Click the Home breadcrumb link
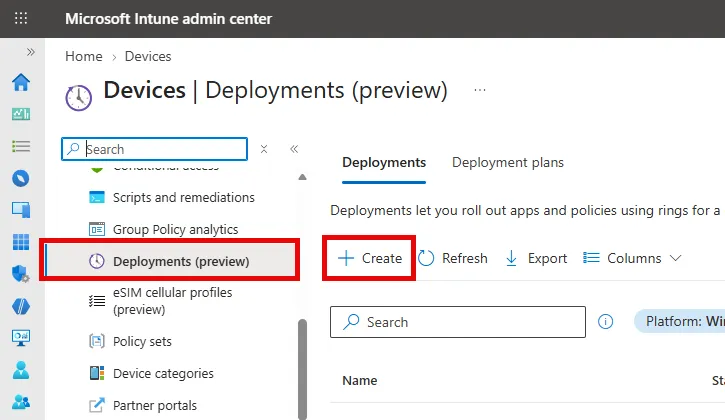Image resolution: width=725 pixels, height=420 pixels. coord(84,56)
